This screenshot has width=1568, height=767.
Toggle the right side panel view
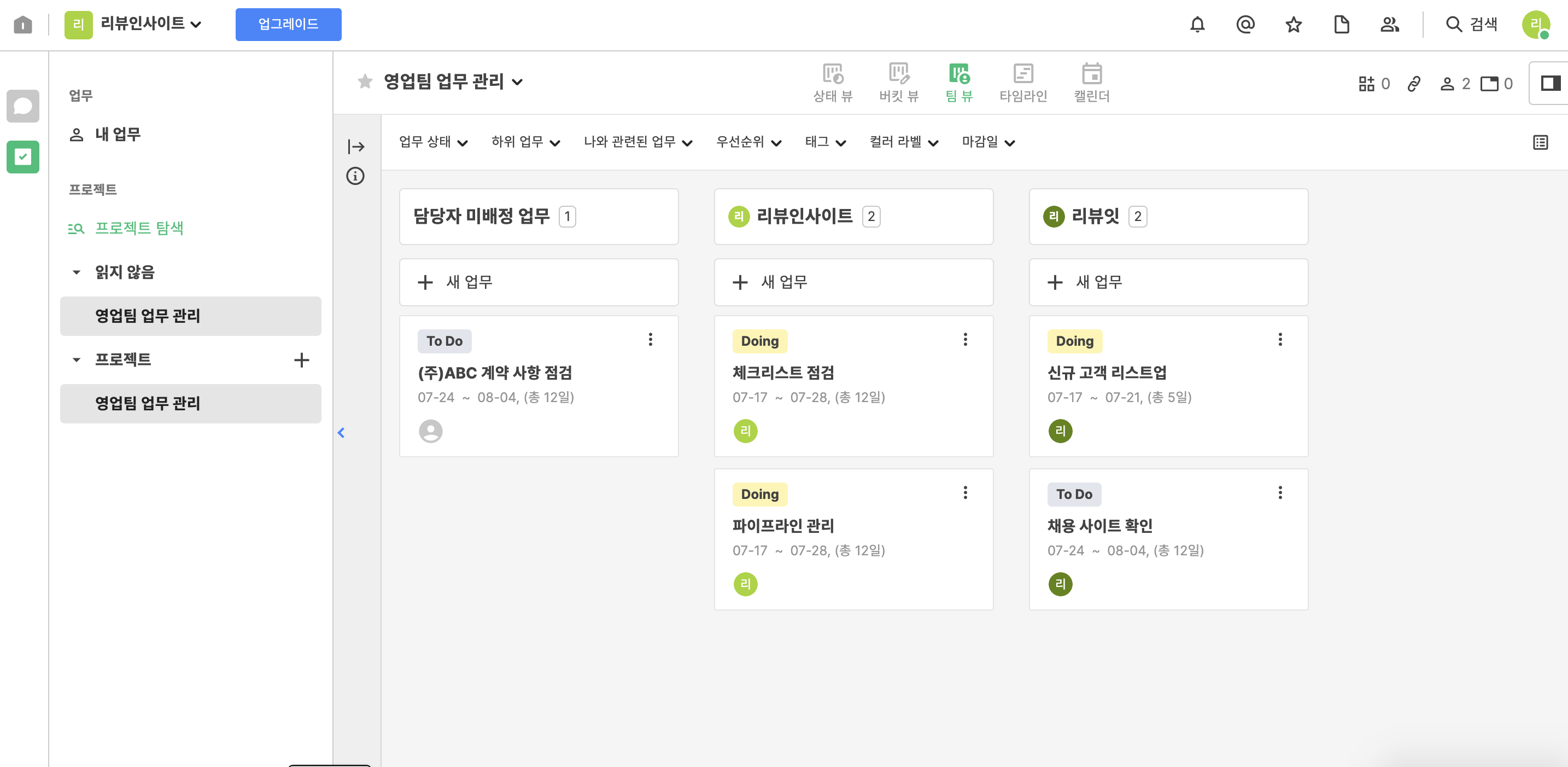coord(1550,84)
